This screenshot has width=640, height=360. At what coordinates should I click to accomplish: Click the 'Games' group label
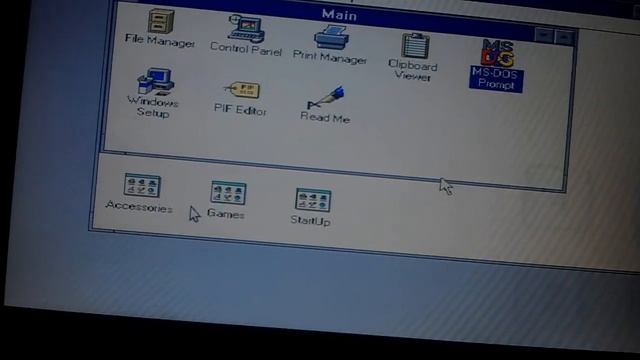[226, 213]
